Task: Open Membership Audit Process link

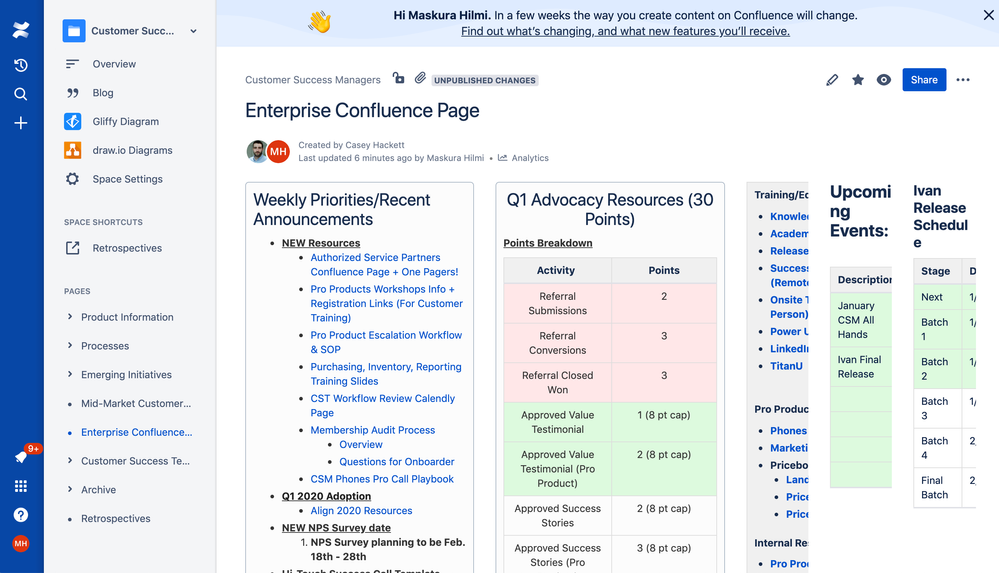Action: tap(373, 430)
